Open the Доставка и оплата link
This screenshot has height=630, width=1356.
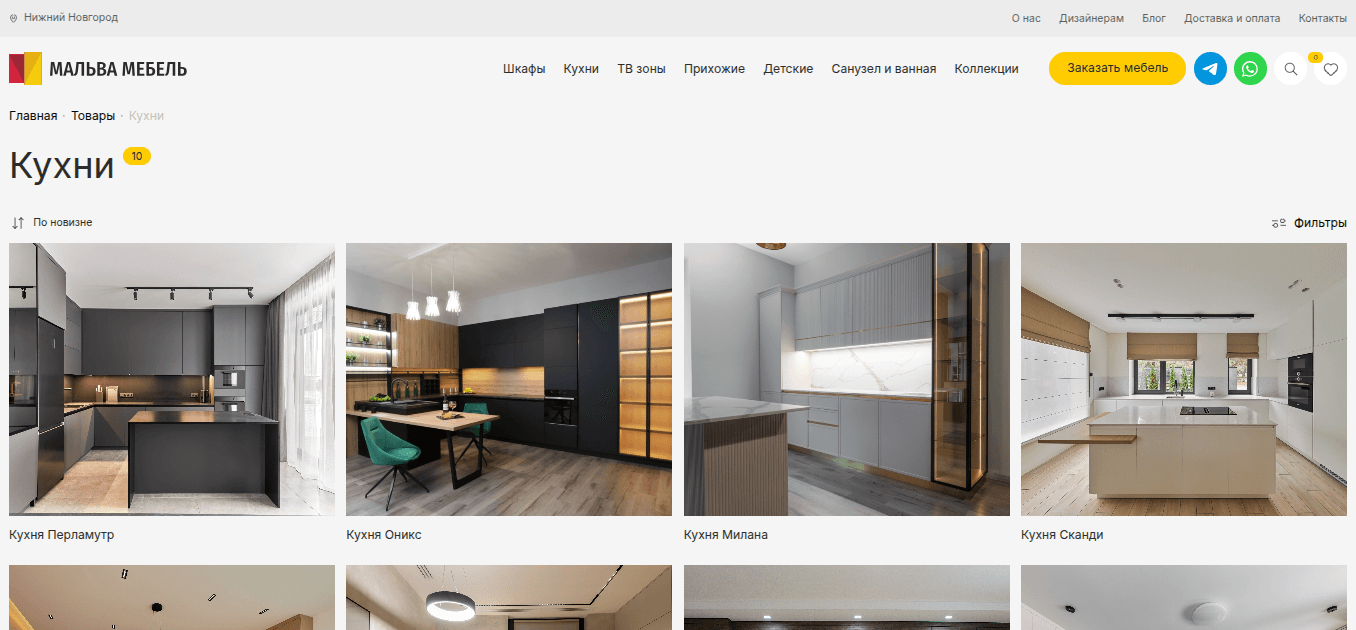coord(1232,18)
